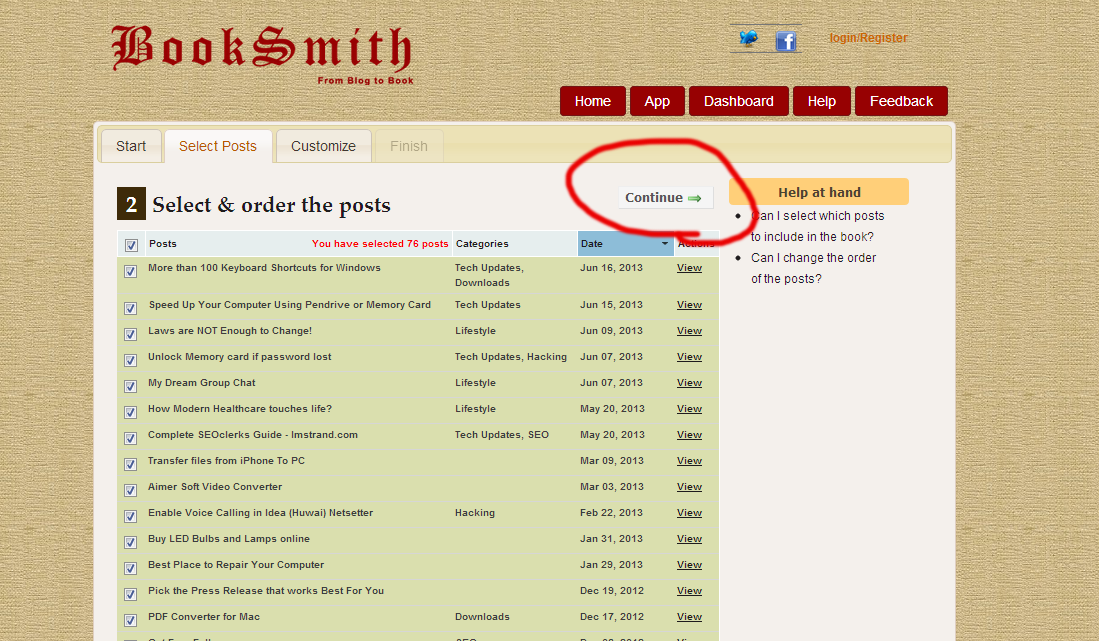The height and width of the screenshot is (641, 1099).
Task: Switch to the Finish tab
Action: click(x=409, y=146)
